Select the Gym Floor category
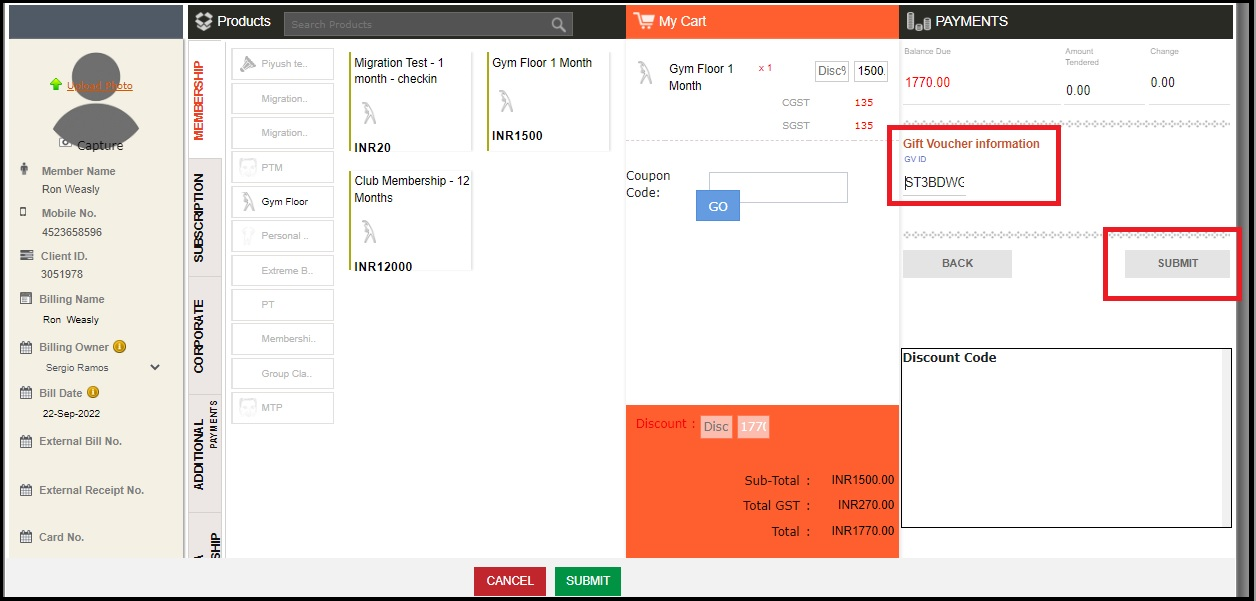1256x601 pixels. [283, 202]
